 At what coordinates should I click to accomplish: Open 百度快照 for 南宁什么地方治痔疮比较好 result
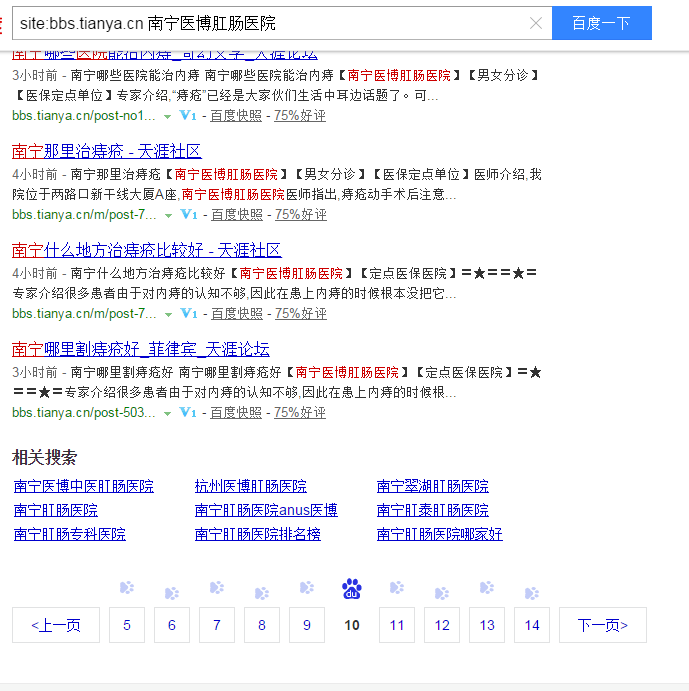coord(237,313)
